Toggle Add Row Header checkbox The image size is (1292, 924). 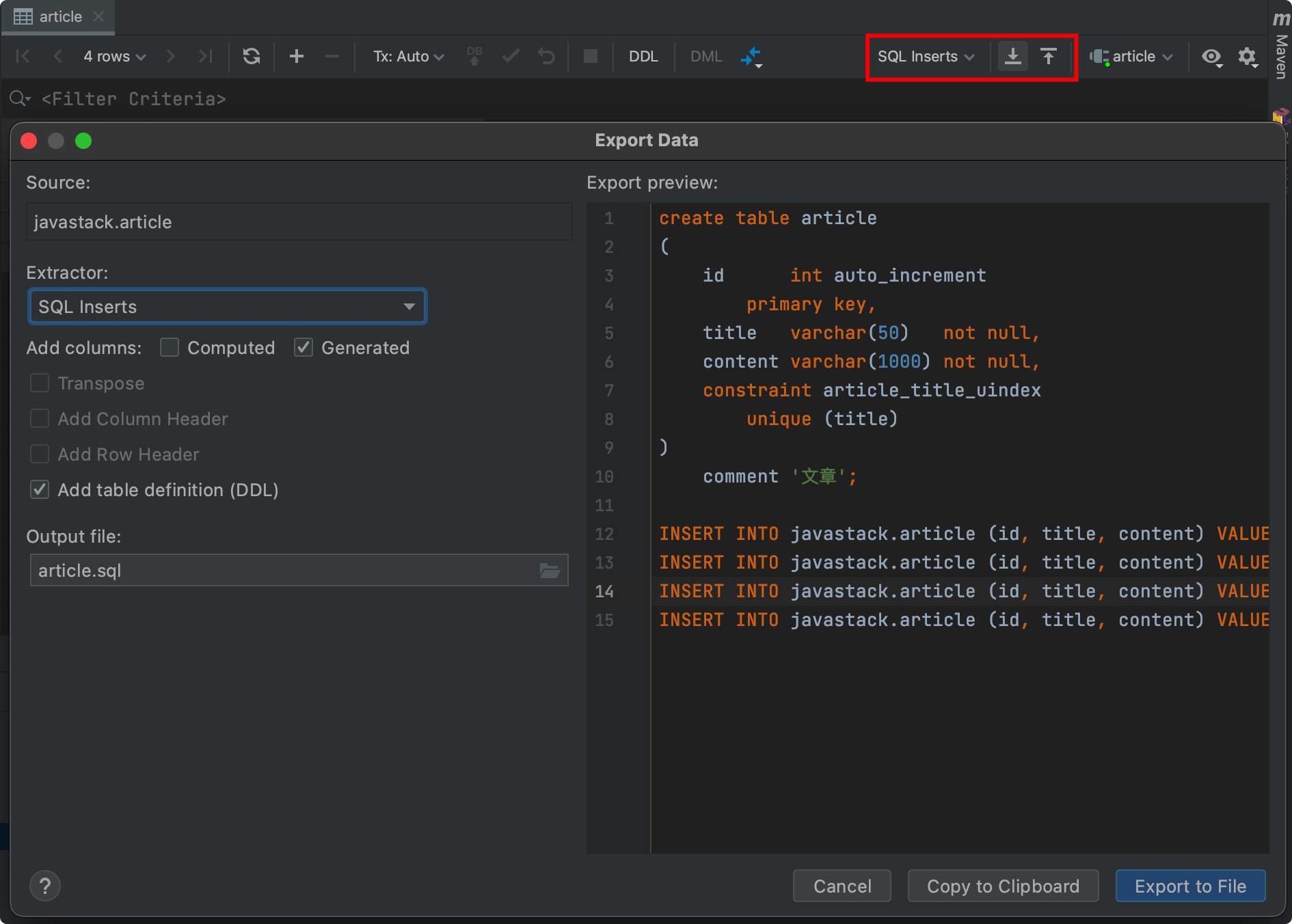click(x=40, y=454)
